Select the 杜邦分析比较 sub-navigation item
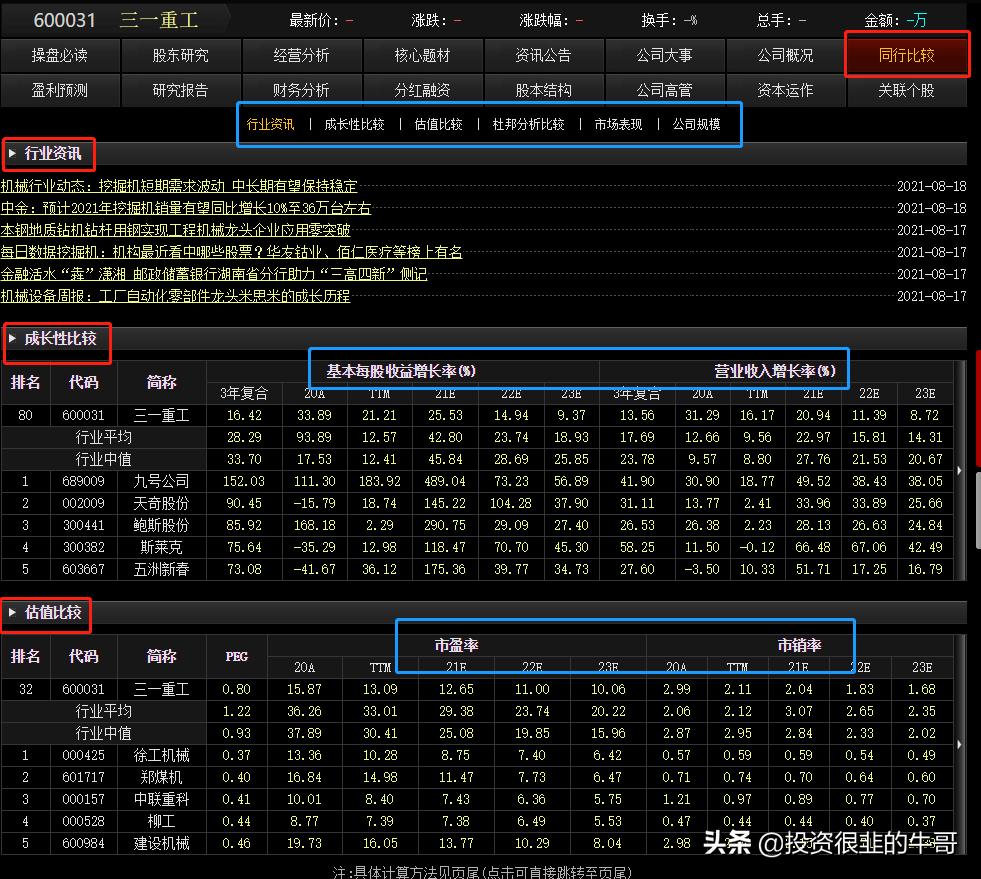Viewport: 981px width, 879px height. pyautogui.click(x=529, y=125)
